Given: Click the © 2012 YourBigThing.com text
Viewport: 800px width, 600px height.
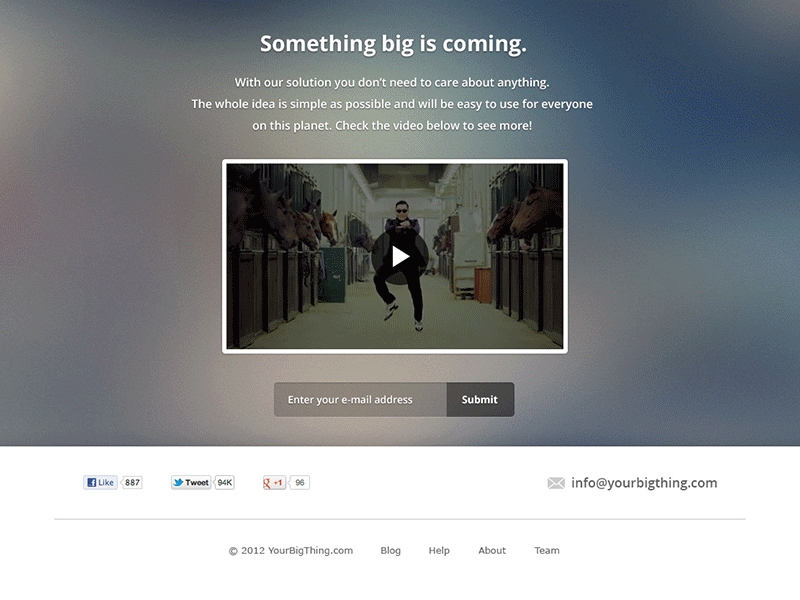Looking at the screenshot, I should coord(291,551).
